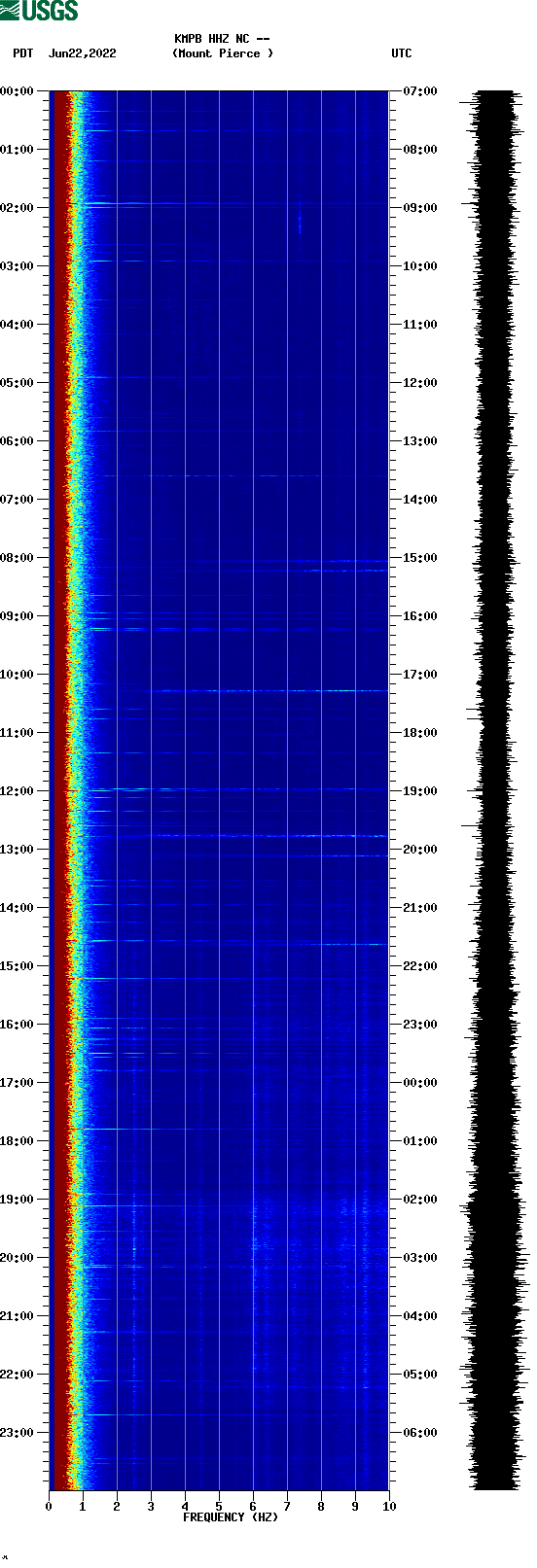The width and height of the screenshot is (537, 1568).
Task: Click the 15:00 PDT time label
Action: 17,966
